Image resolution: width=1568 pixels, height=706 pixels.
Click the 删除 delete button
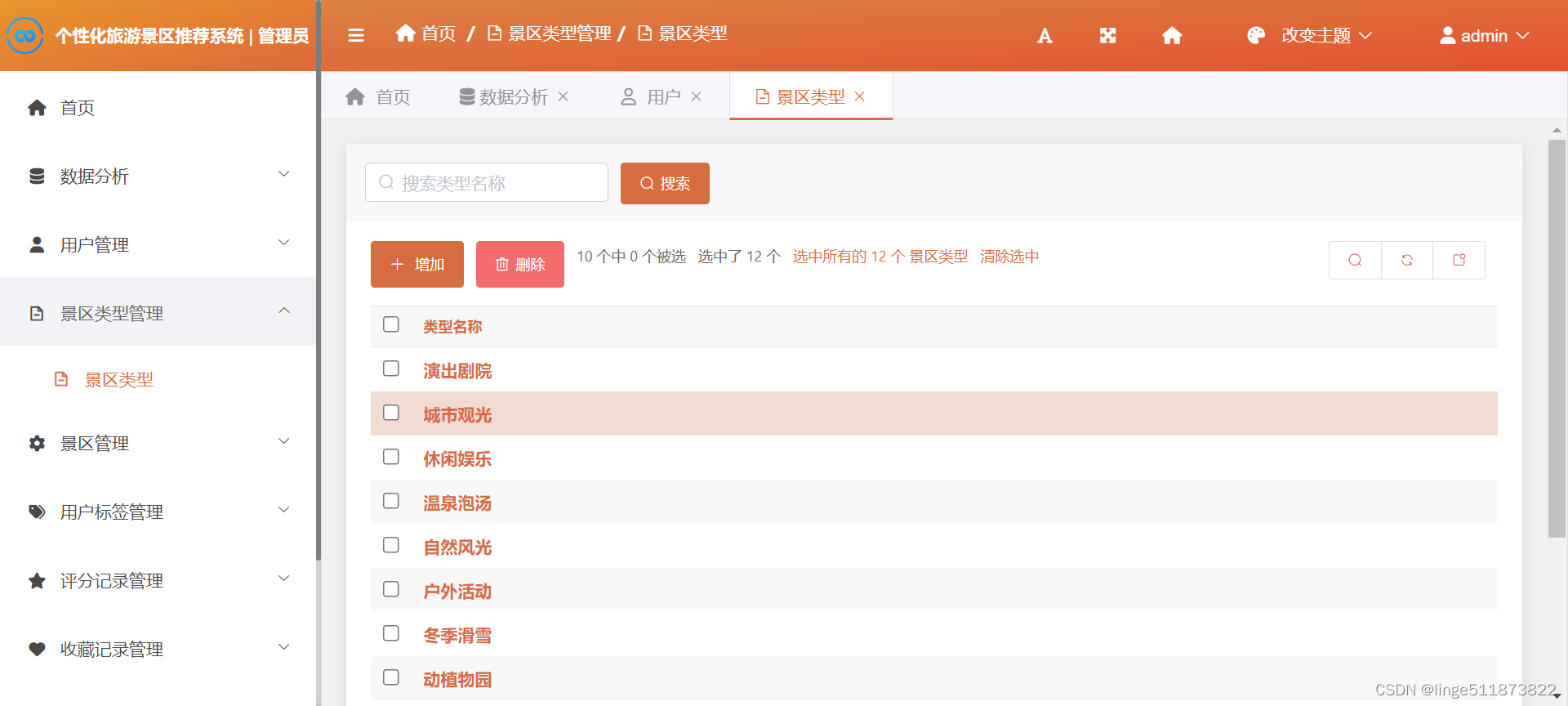pos(520,264)
